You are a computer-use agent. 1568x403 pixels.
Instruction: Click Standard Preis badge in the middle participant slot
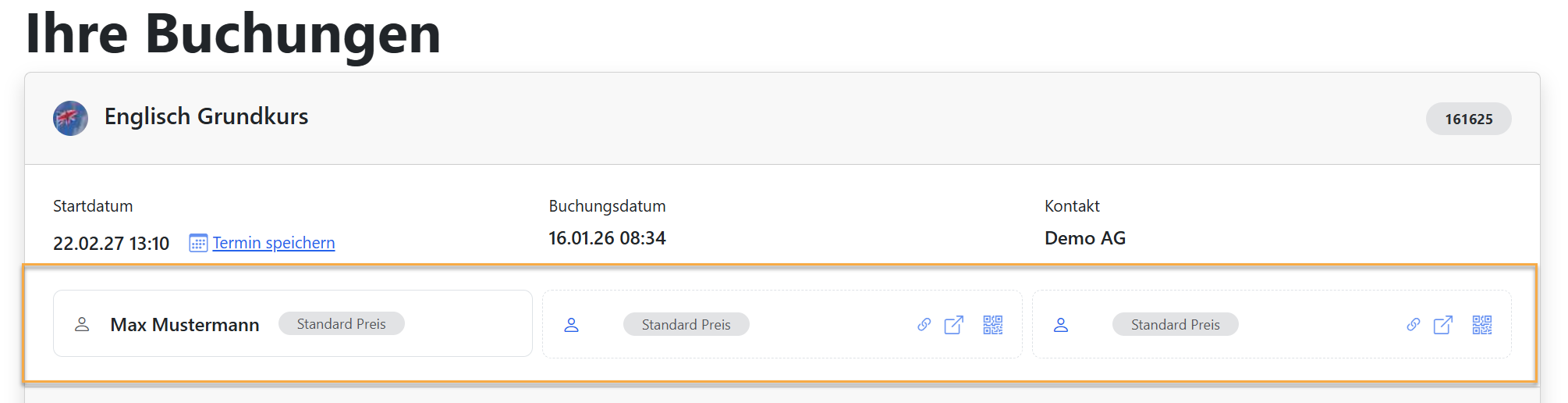coord(686,325)
